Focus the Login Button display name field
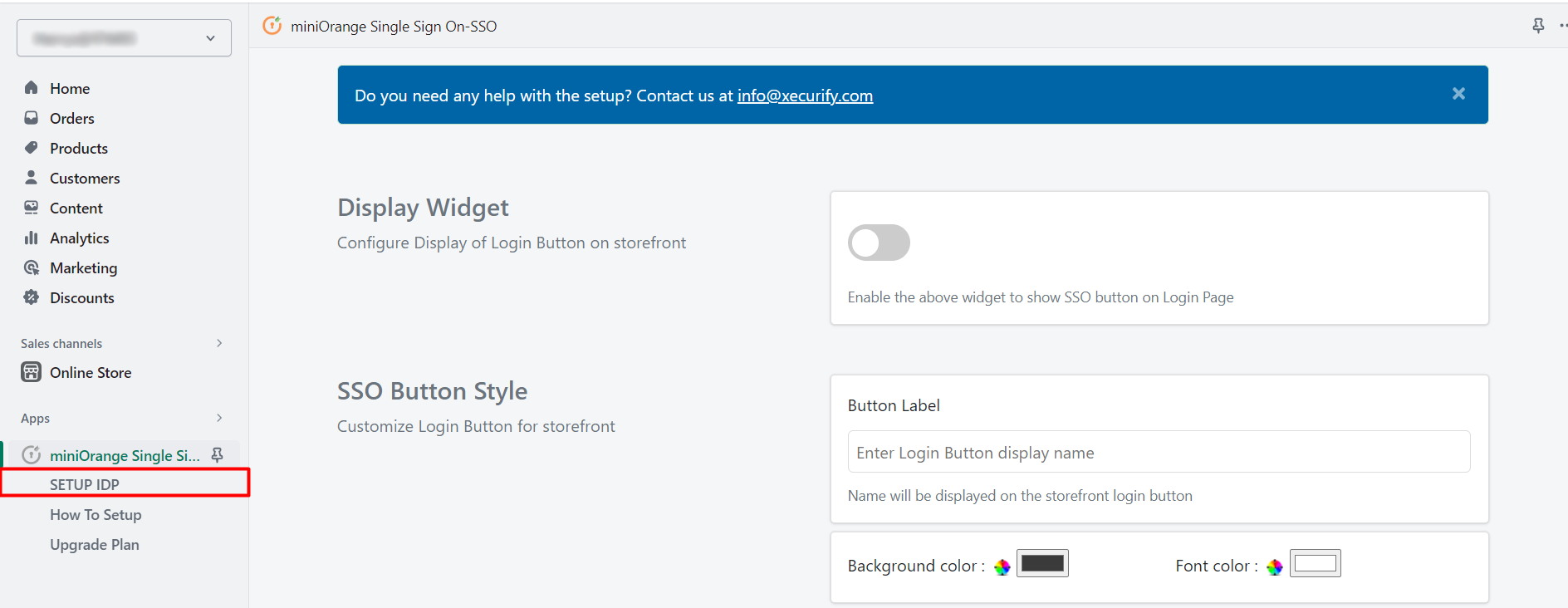The image size is (1568, 608). tap(1159, 452)
